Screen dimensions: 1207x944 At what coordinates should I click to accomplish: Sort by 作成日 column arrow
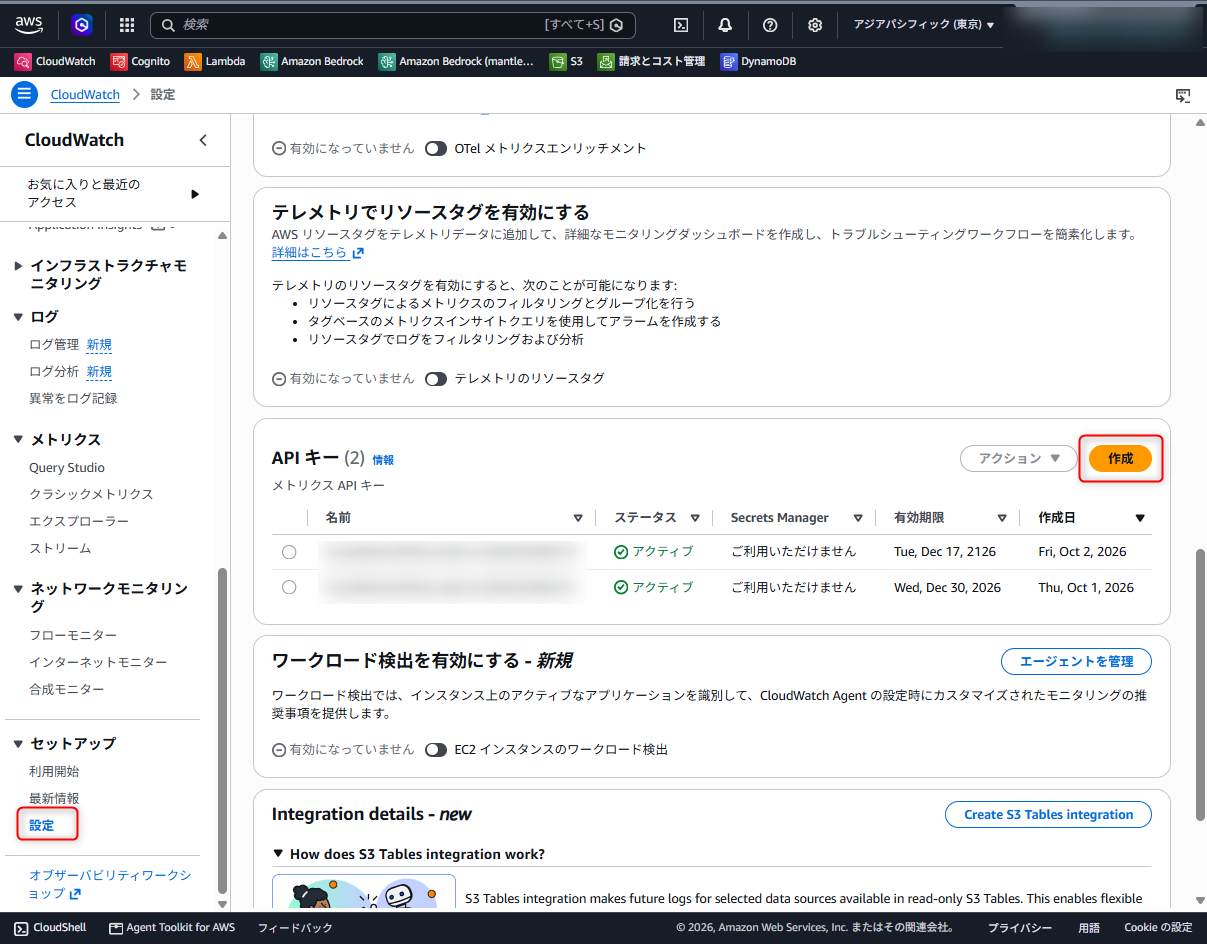(1140, 518)
